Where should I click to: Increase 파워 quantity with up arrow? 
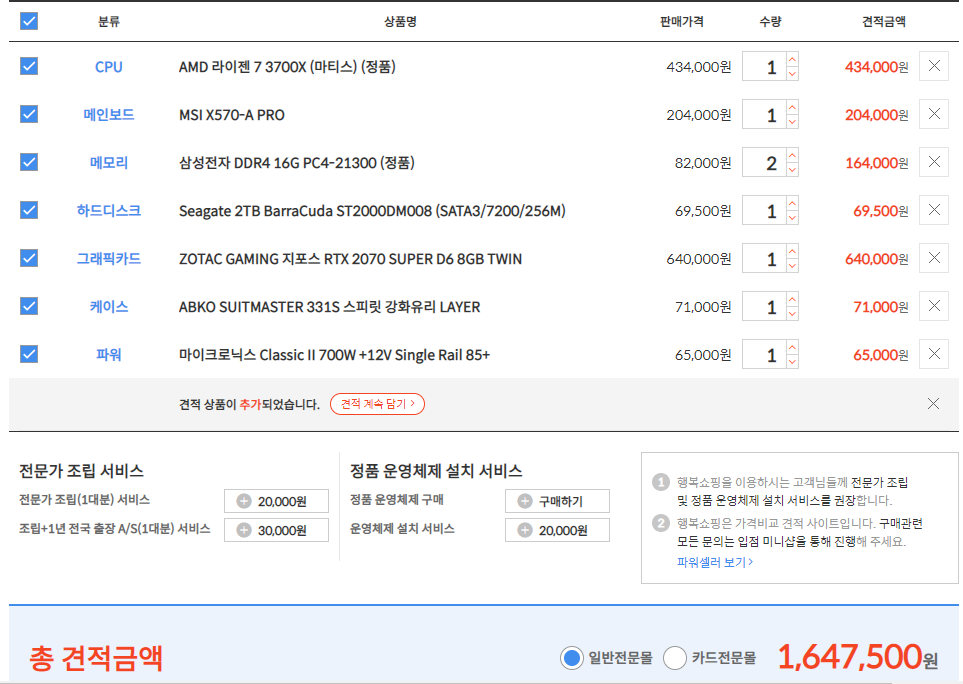[792, 347]
